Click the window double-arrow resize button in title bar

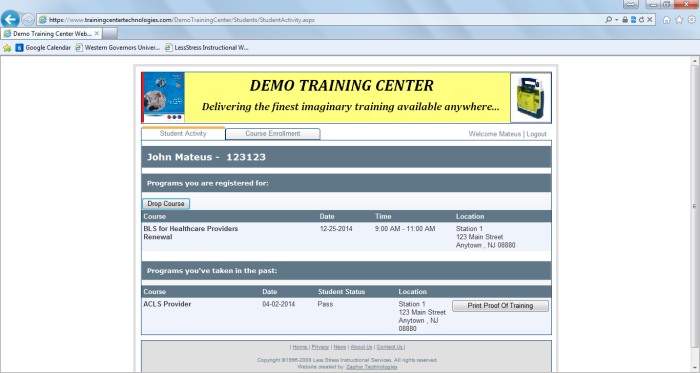(630, 4)
